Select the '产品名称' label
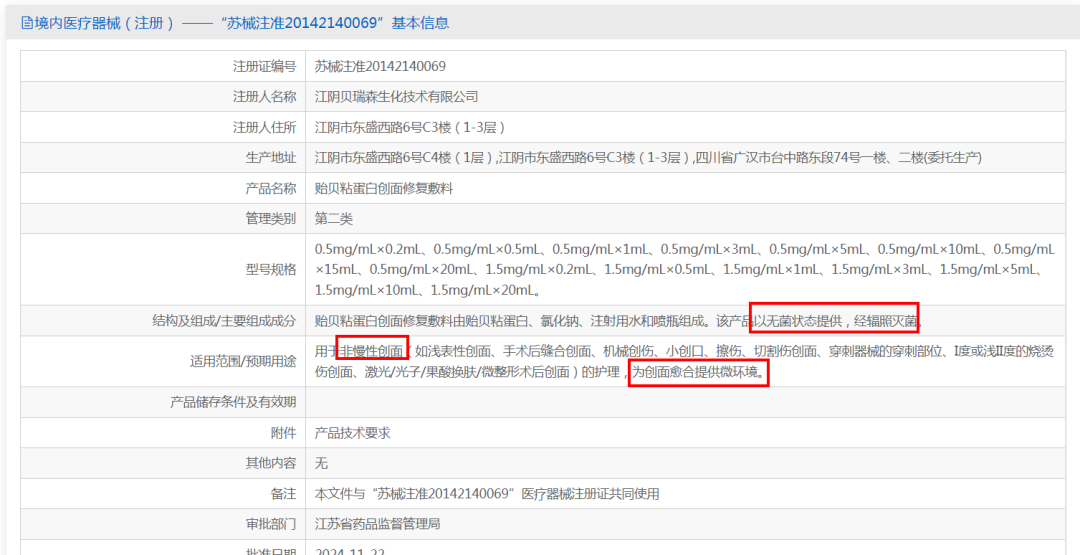1080x555 pixels. 271,189
